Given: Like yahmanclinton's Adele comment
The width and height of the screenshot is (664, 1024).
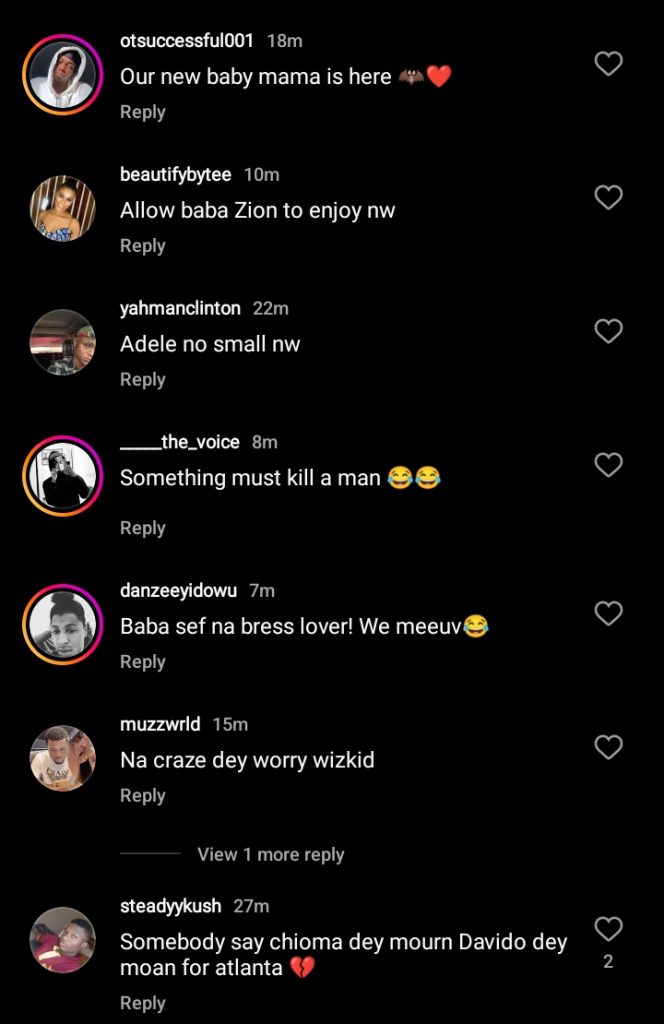Looking at the screenshot, I should [608, 330].
